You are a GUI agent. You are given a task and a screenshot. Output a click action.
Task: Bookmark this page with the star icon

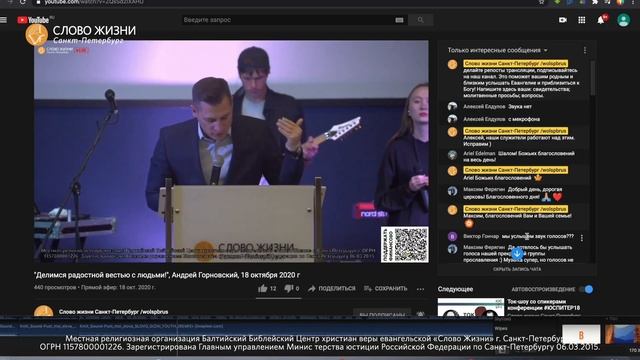click(541, 2)
